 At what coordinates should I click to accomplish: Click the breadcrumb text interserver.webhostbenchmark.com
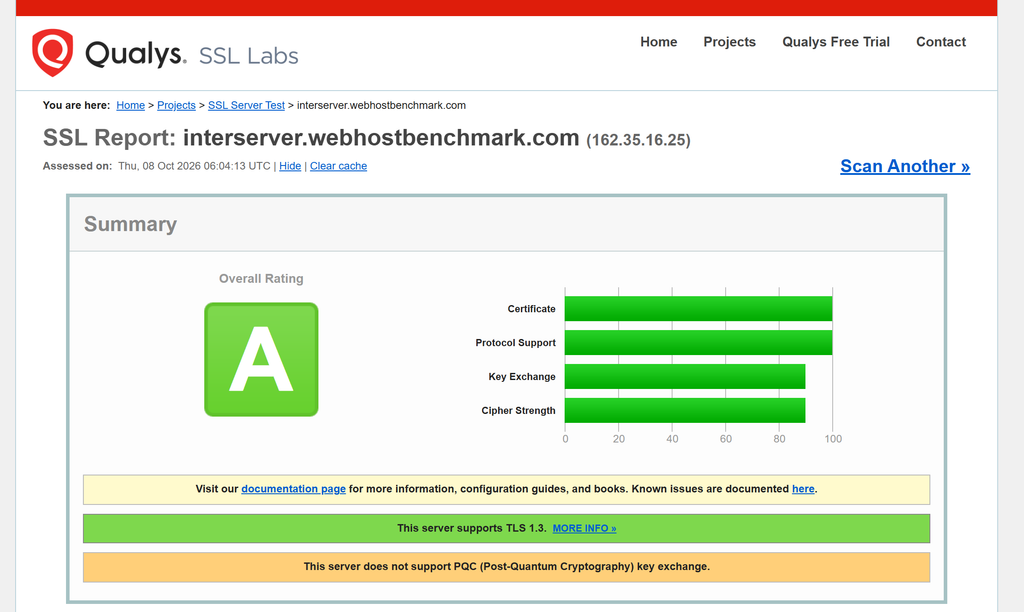(381, 105)
